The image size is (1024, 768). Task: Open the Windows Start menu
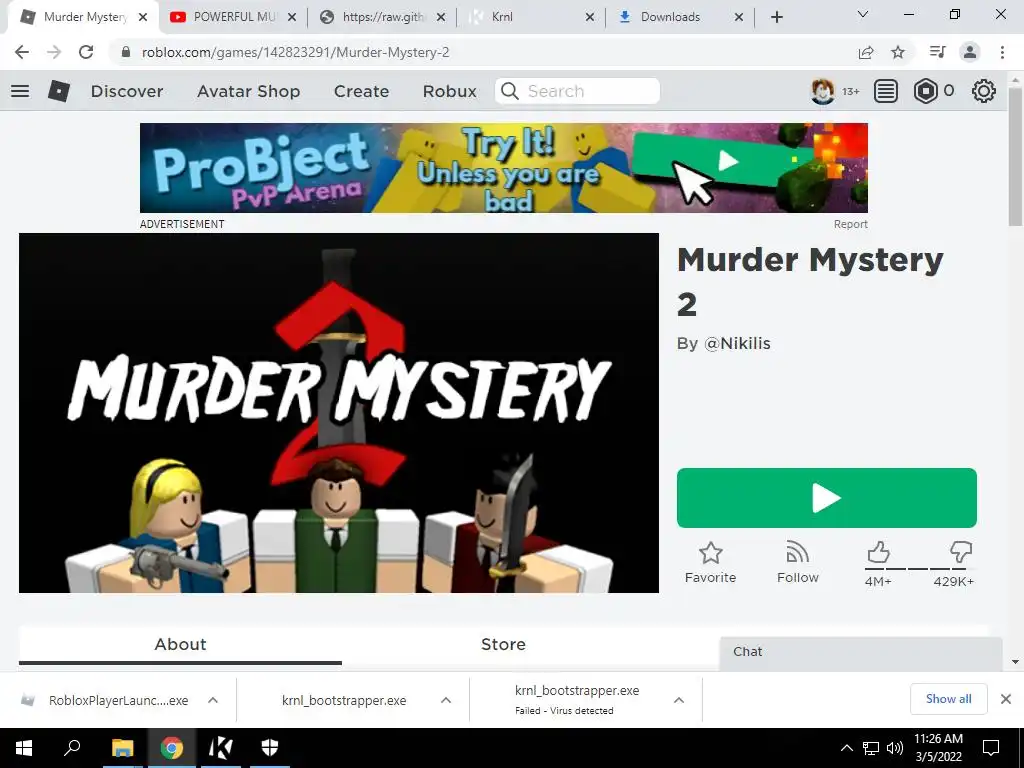point(24,748)
